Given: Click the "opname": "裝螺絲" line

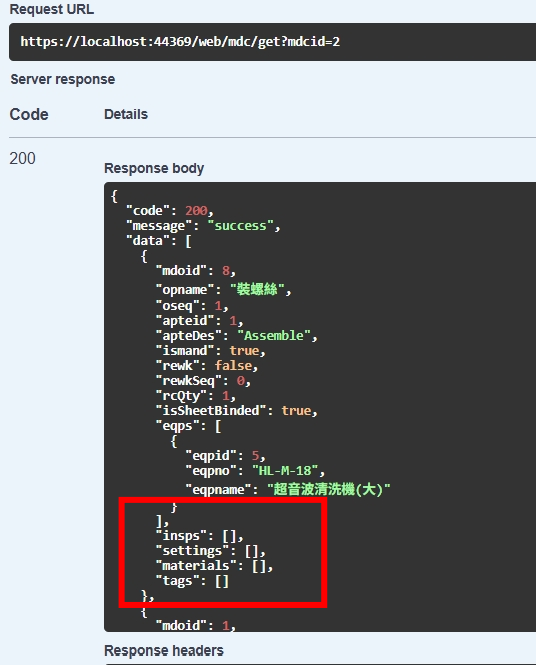Looking at the screenshot, I should (223, 290).
